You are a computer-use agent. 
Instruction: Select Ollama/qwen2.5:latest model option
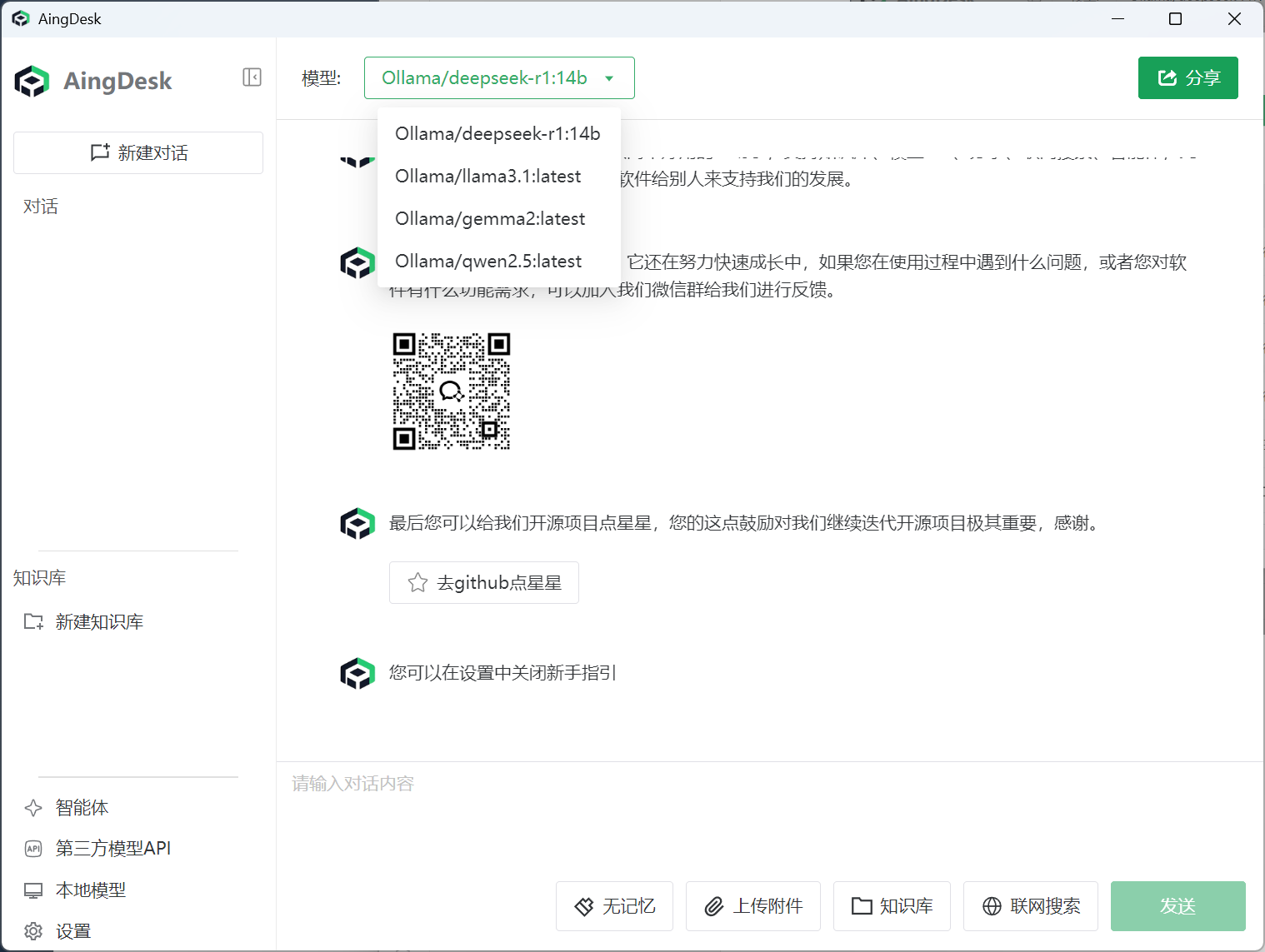[x=497, y=261]
